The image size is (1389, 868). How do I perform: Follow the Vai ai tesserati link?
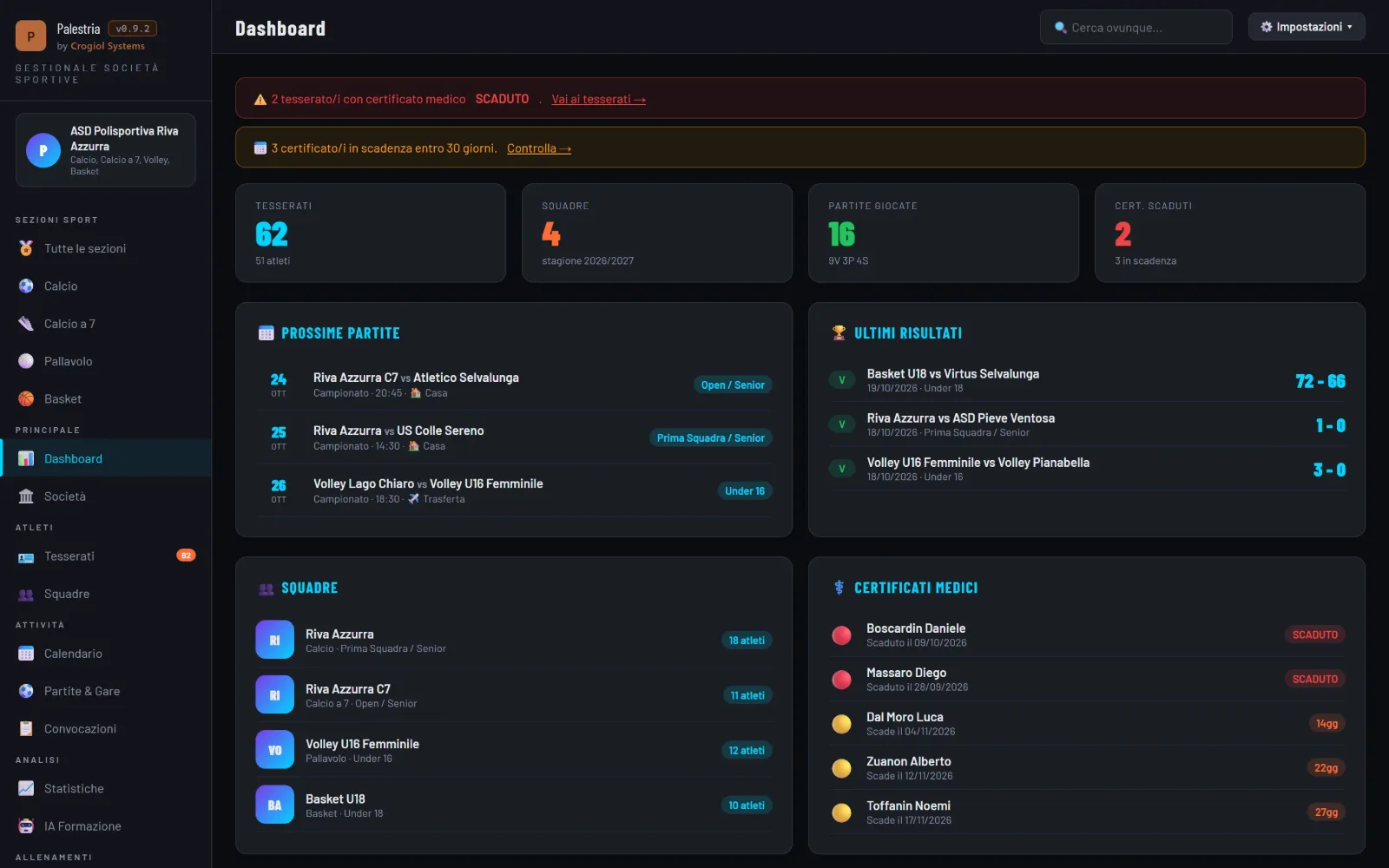pyautogui.click(x=598, y=99)
